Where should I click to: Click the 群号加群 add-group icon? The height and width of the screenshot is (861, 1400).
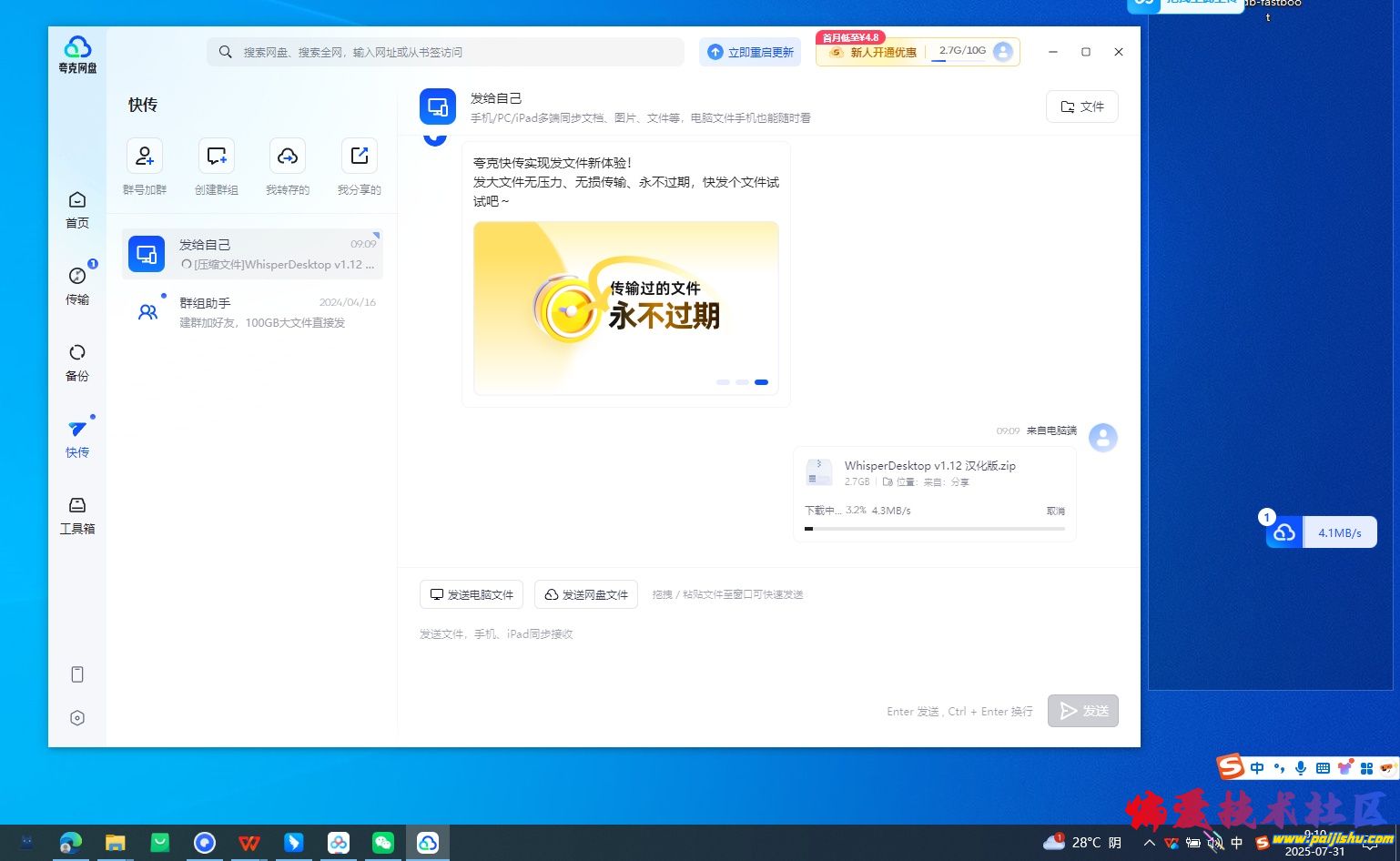145,157
